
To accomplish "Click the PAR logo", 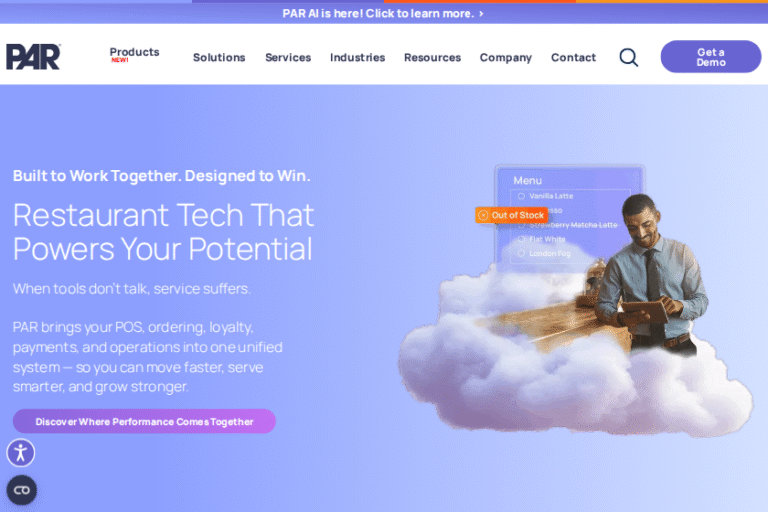I will coord(33,56).
